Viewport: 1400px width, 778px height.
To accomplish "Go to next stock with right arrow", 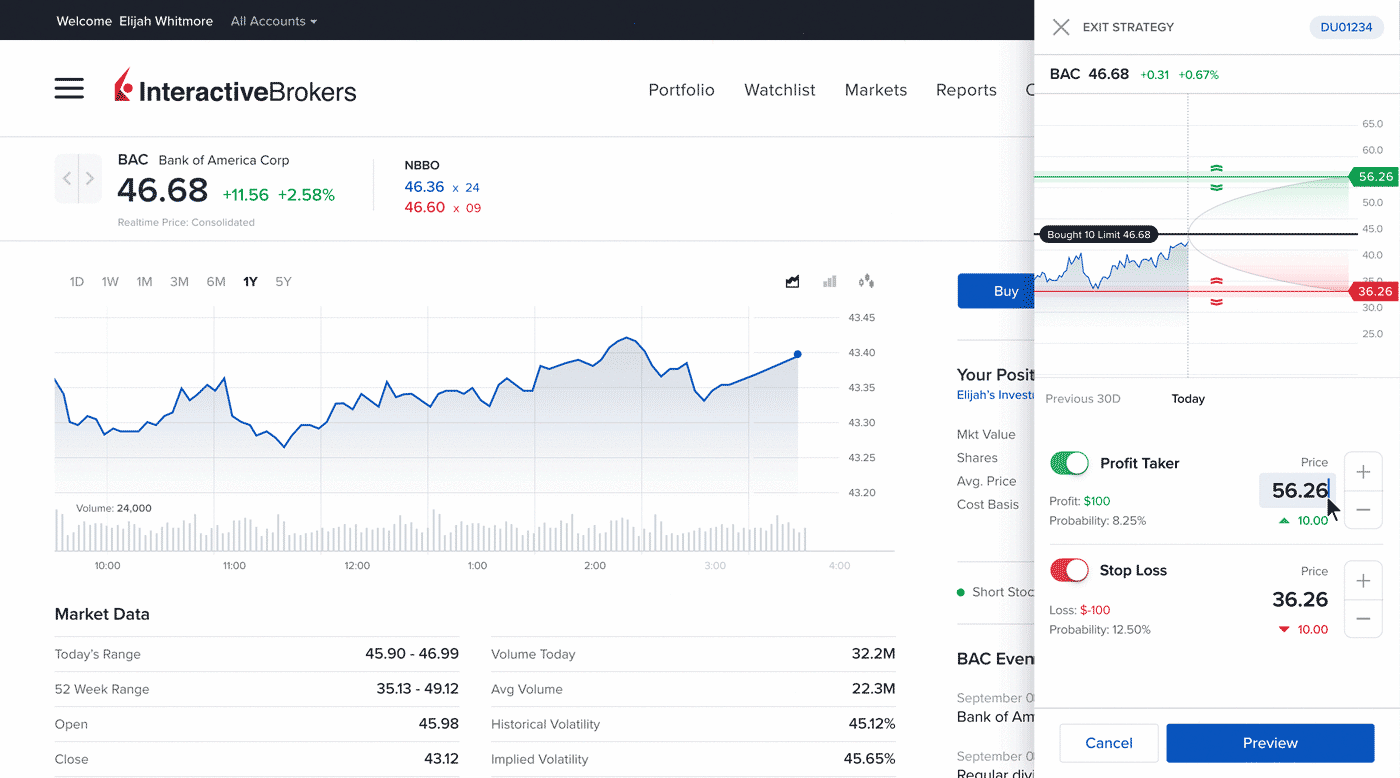I will pyautogui.click(x=90, y=179).
